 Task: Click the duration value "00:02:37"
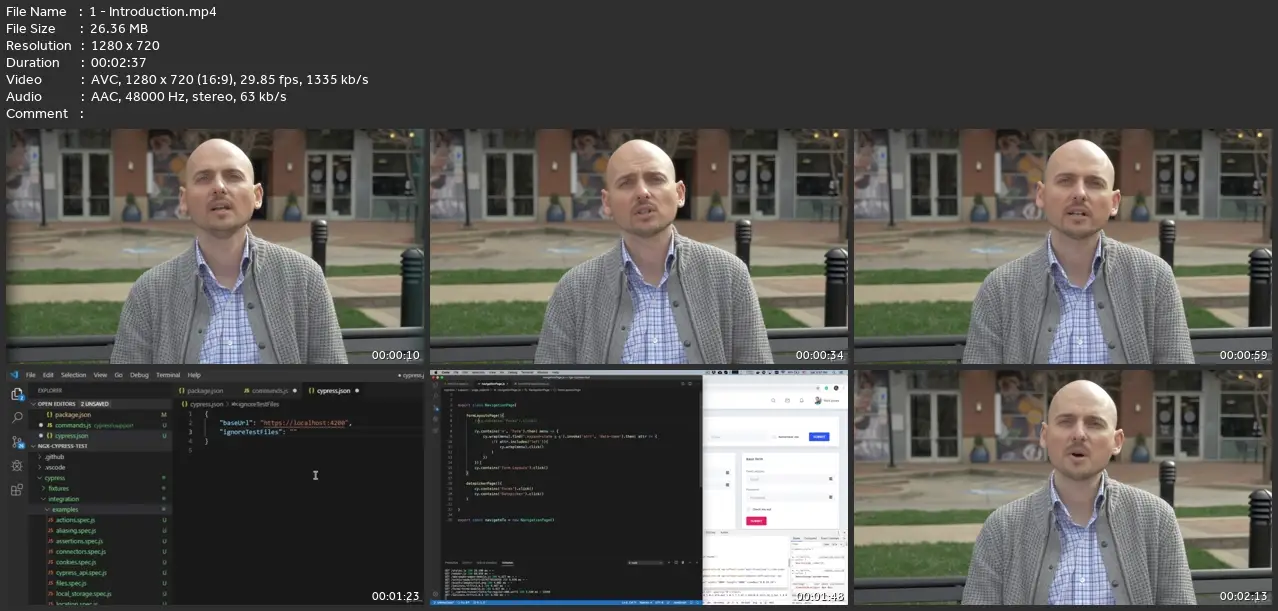pos(119,62)
